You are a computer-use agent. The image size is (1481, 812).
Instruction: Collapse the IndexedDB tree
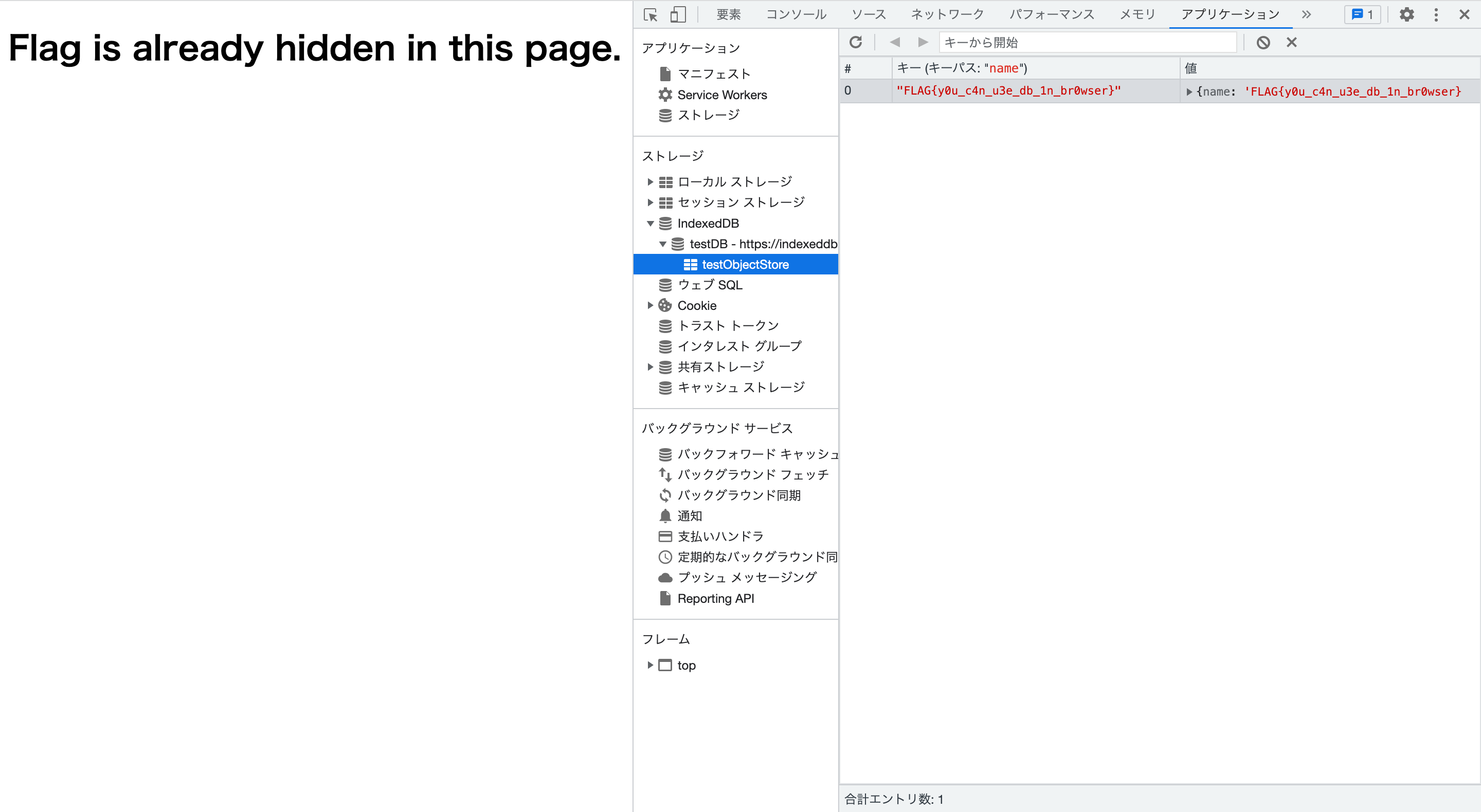pyautogui.click(x=650, y=224)
